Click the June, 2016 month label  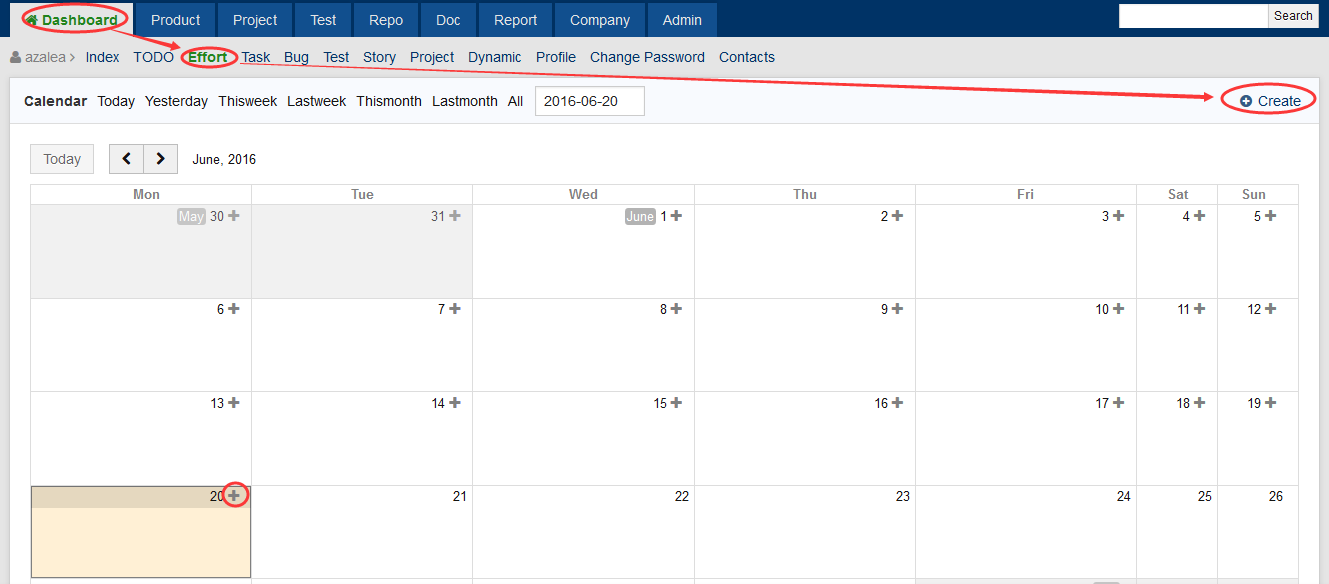[x=224, y=159]
